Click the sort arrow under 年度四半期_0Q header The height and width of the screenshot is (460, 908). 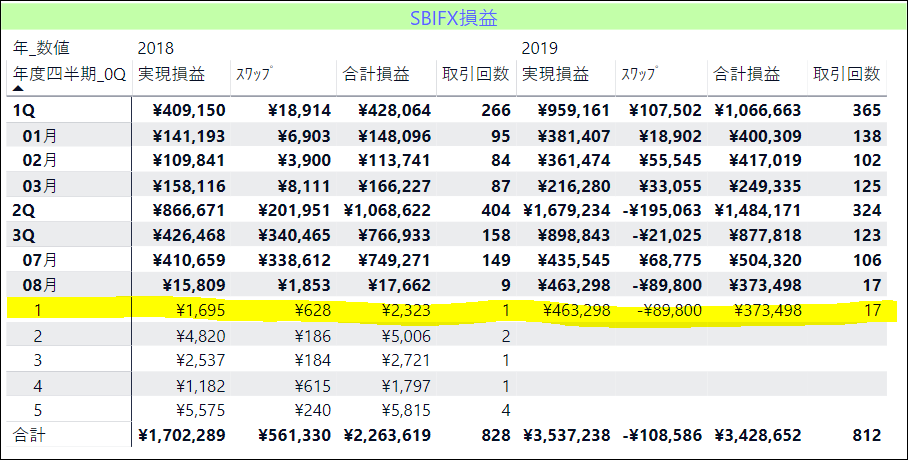pos(18,88)
